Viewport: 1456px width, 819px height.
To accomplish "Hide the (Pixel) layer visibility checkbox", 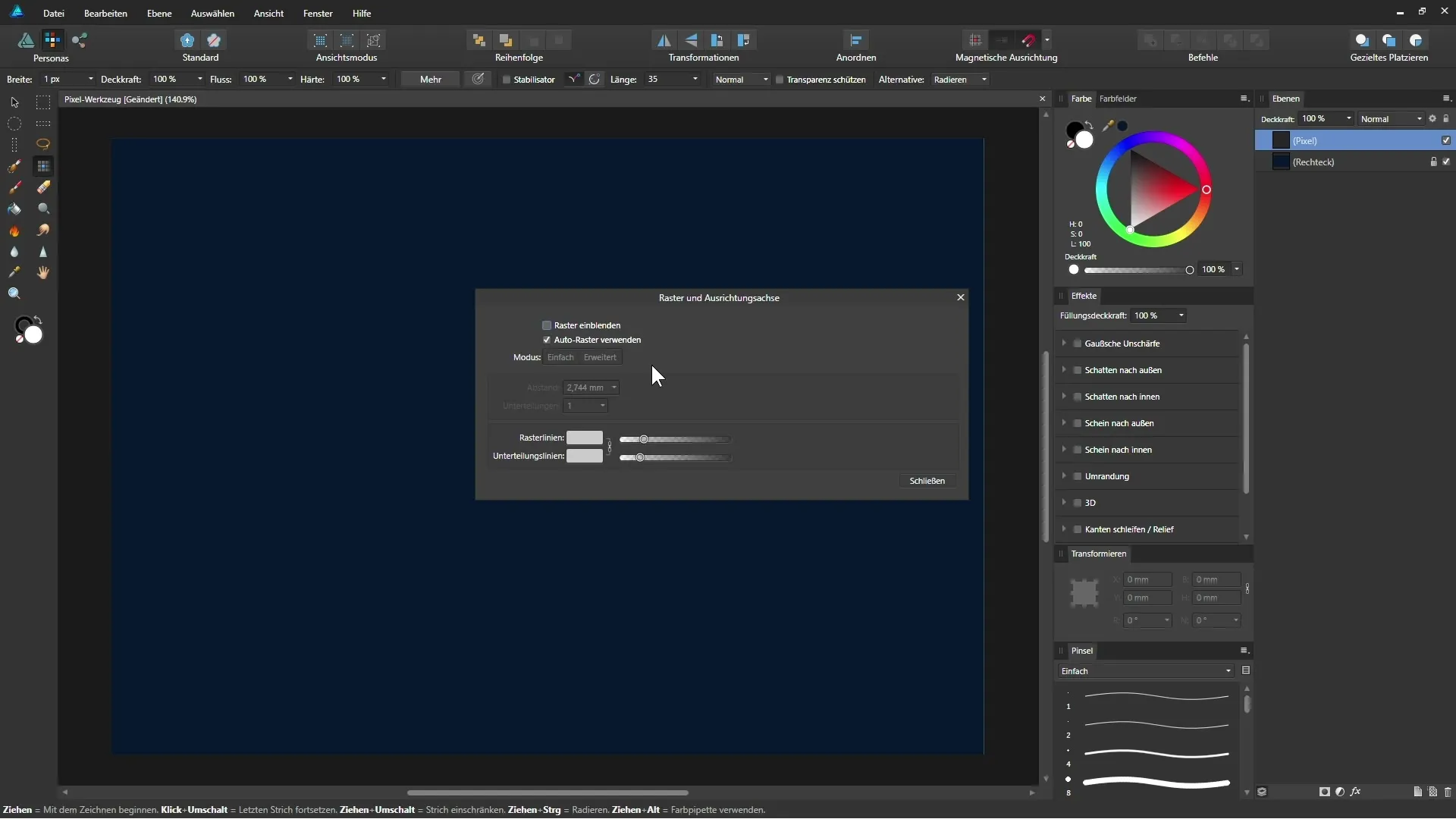I will [x=1446, y=140].
